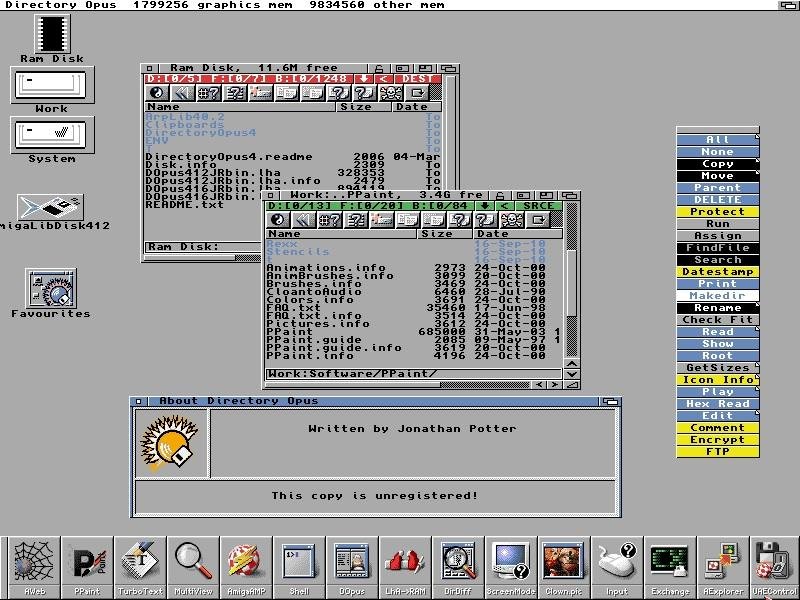Click the All button in the button bank
Image resolution: width=800 pixels, height=600 pixels.
click(x=717, y=139)
